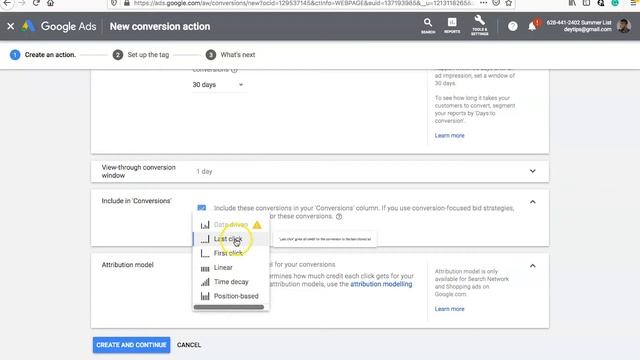
Task: Reload the page with browser refresh icon
Action: [x=36, y=3]
